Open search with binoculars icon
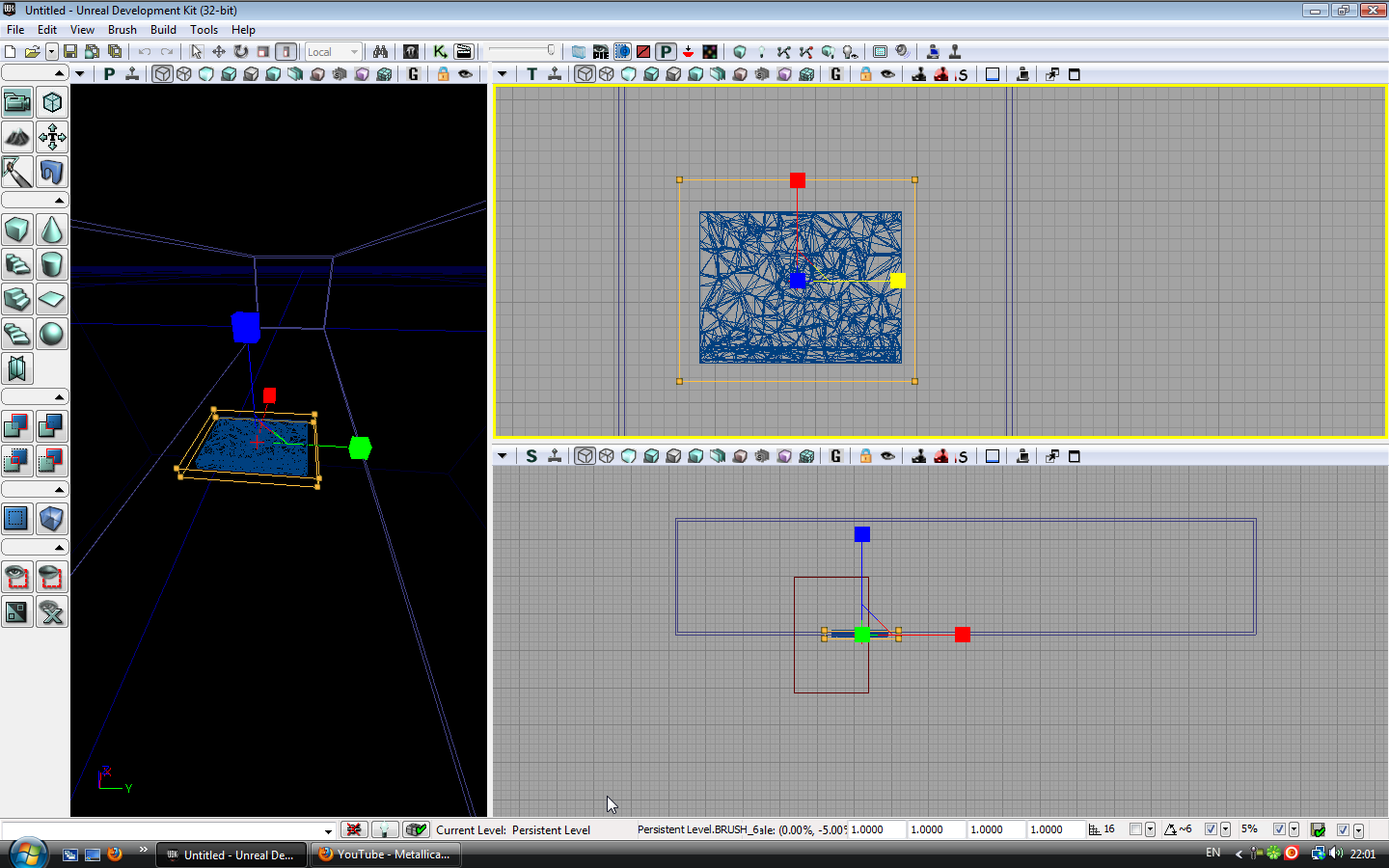Screen dimensions: 1389x868 tap(380, 51)
